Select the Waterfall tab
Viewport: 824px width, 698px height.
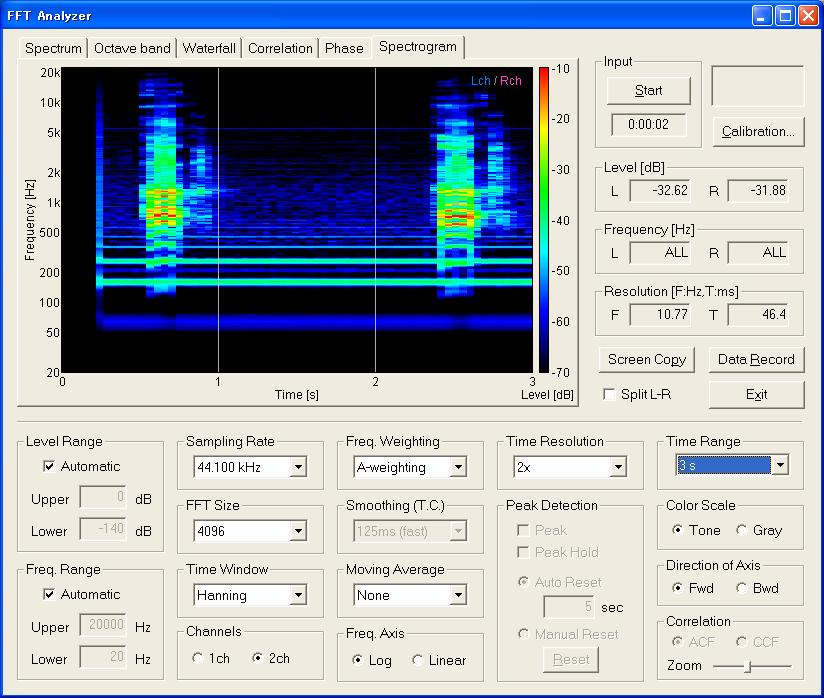coord(209,48)
